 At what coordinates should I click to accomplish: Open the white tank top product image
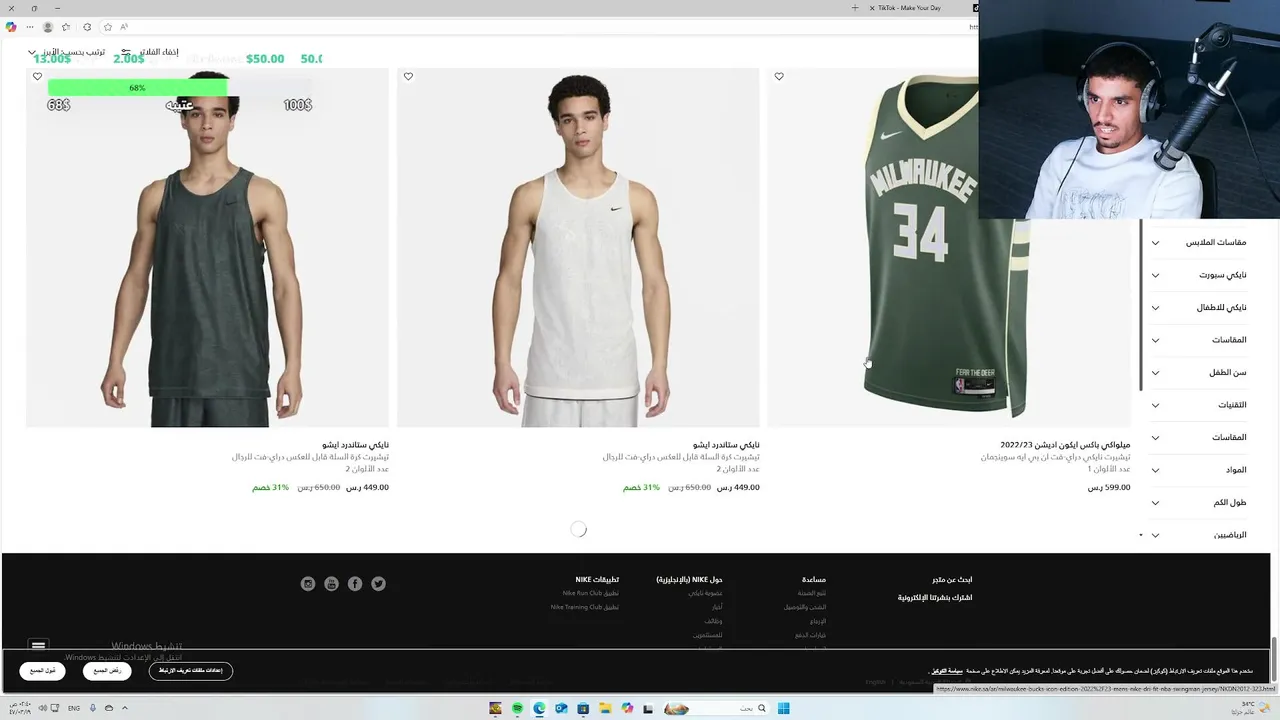coord(578,248)
